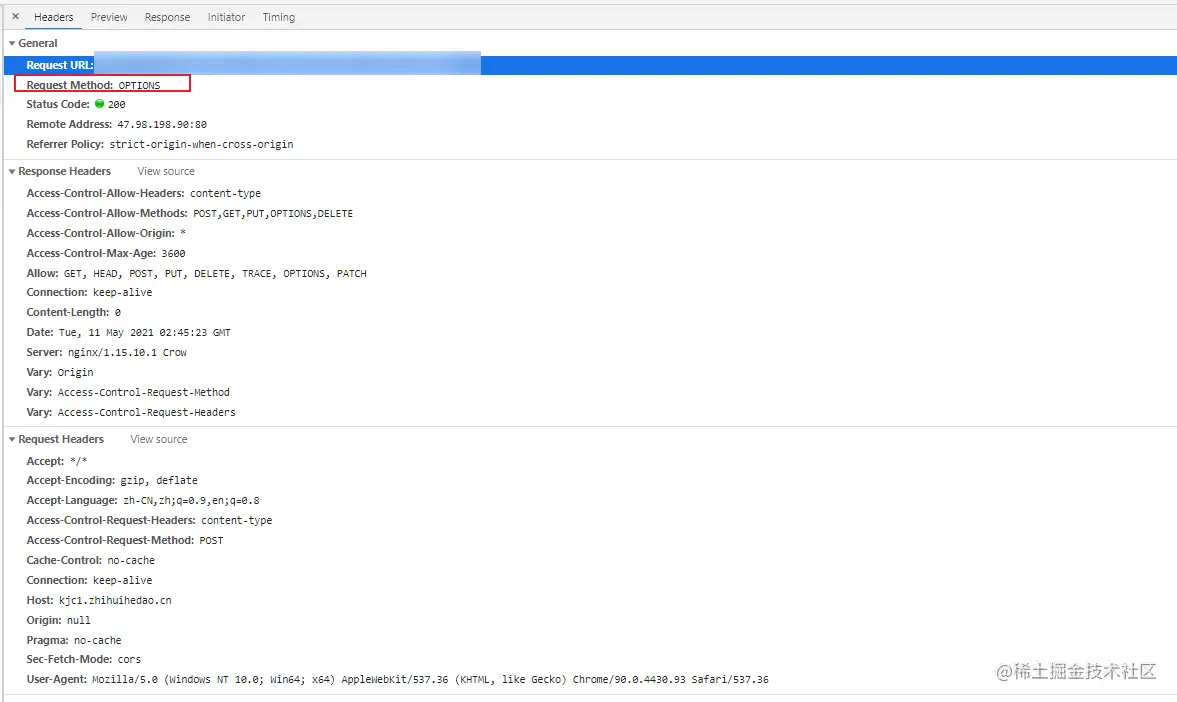Select the Allow methods list row
Viewport: 1177px width, 702px height.
(x=197, y=273)
